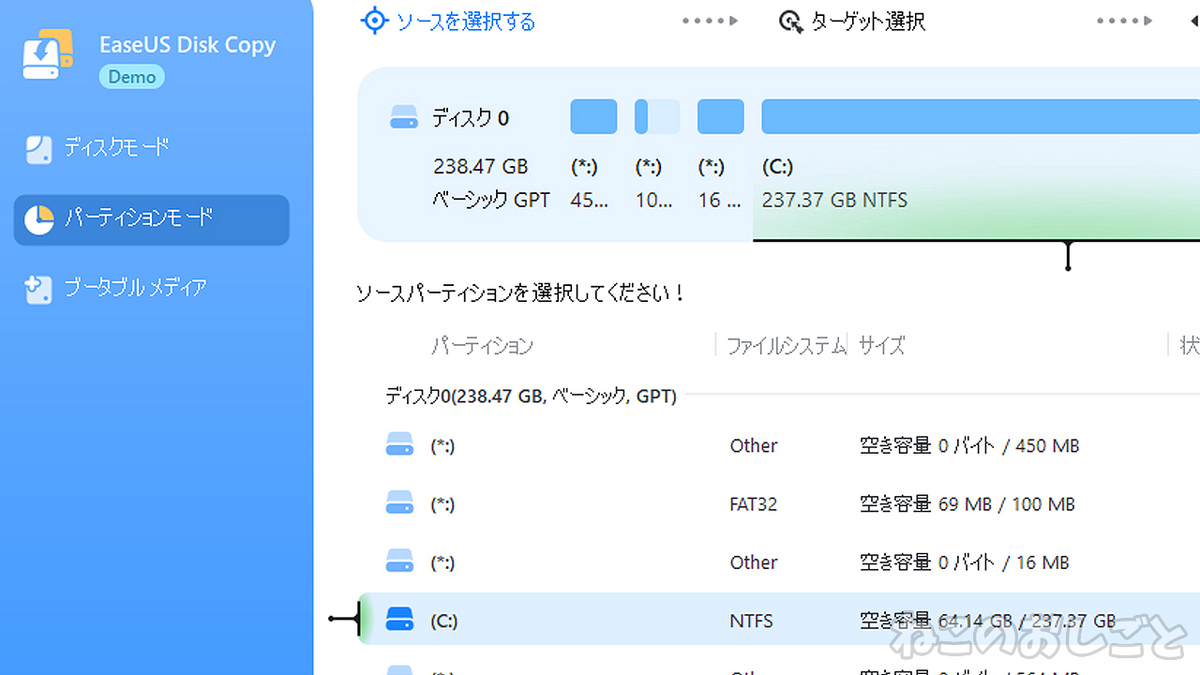This screenshot has width=1200, height=675.
Task: Select the 10… partition block in disk map
Action: point(657,117)
